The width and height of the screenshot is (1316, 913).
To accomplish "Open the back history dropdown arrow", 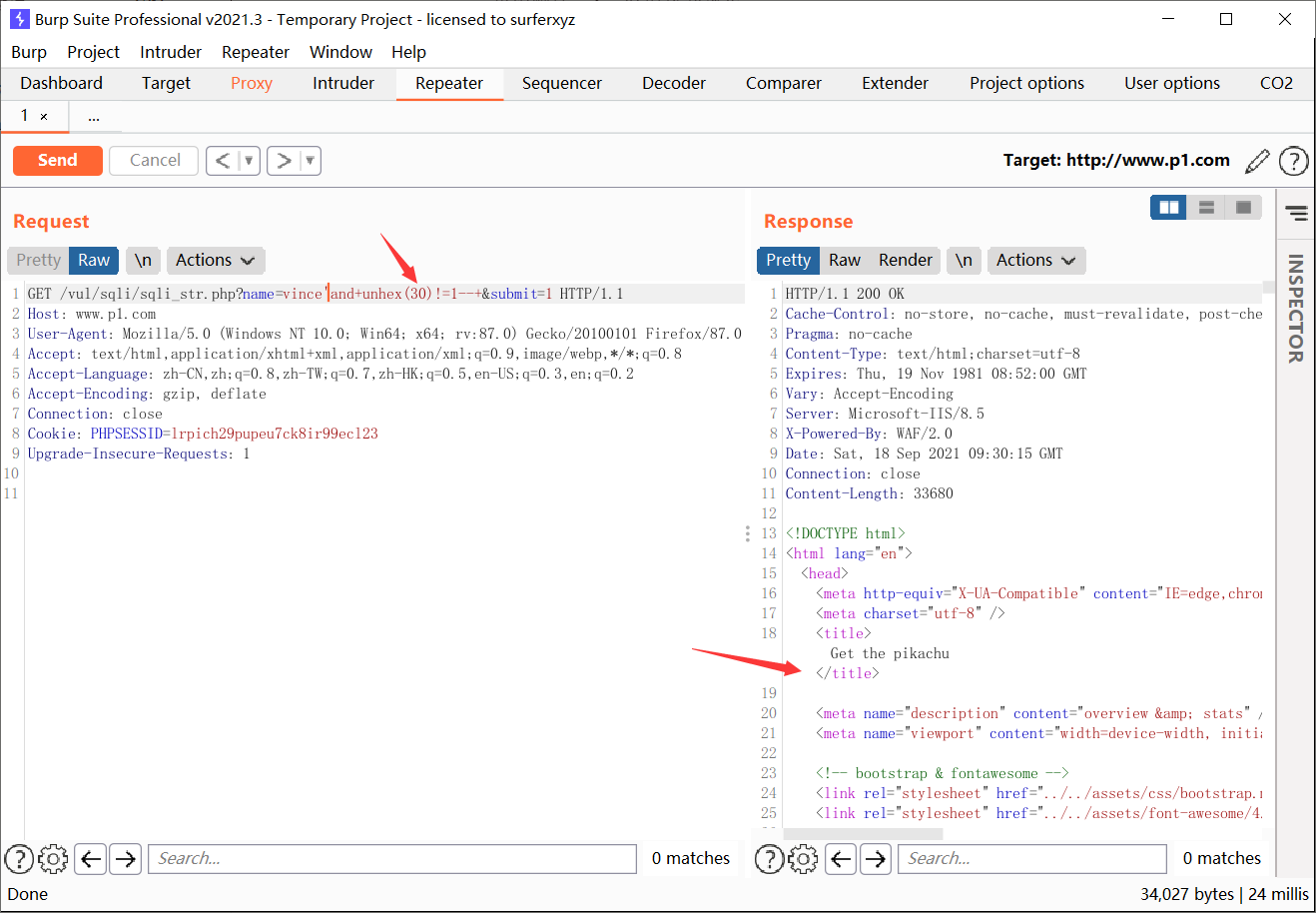I will (x=250, y=160).
